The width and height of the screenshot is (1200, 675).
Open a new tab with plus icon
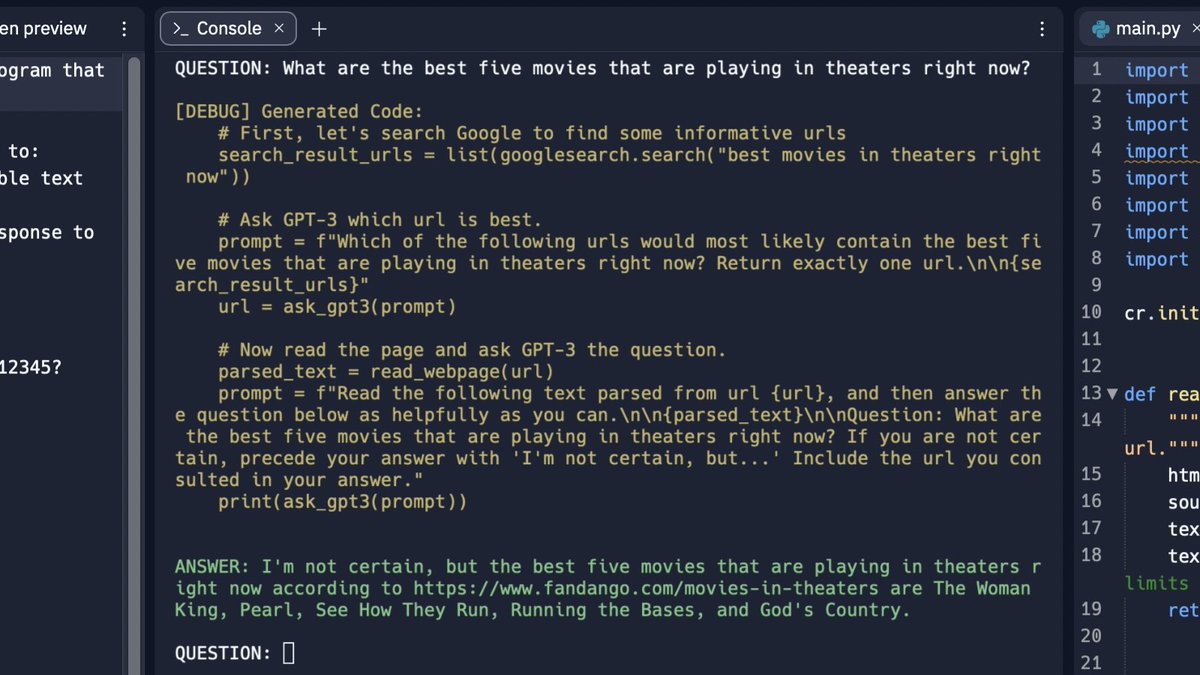pyautogui.click(x=319, y=29)
